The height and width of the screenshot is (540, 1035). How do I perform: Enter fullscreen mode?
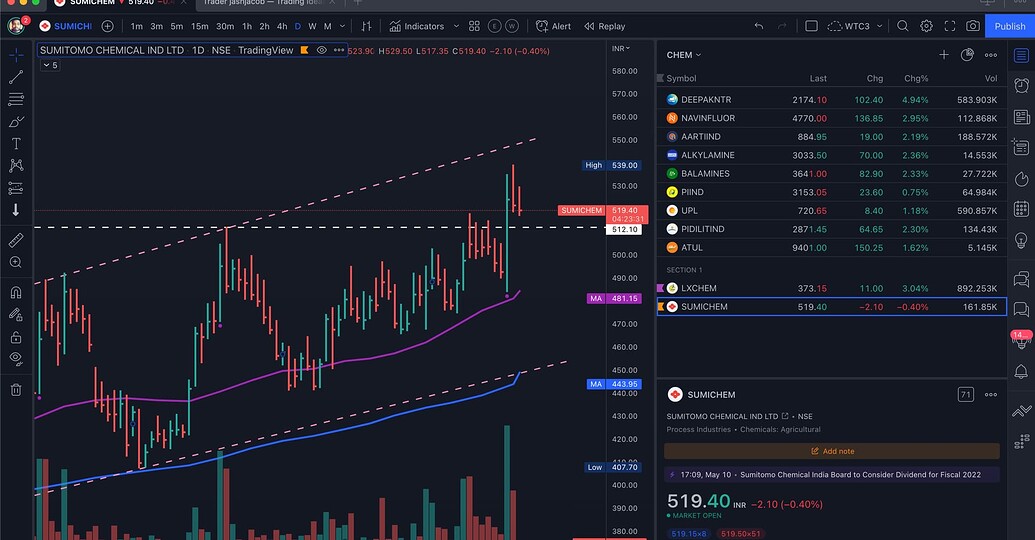point(950,26)
